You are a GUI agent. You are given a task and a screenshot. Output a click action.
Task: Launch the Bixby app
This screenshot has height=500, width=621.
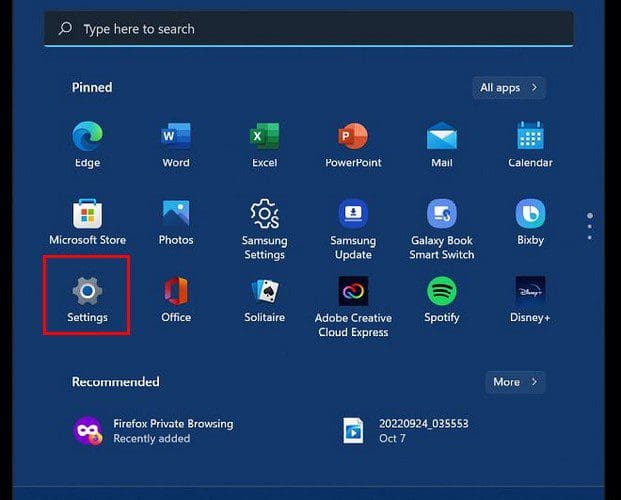point(530,222)
